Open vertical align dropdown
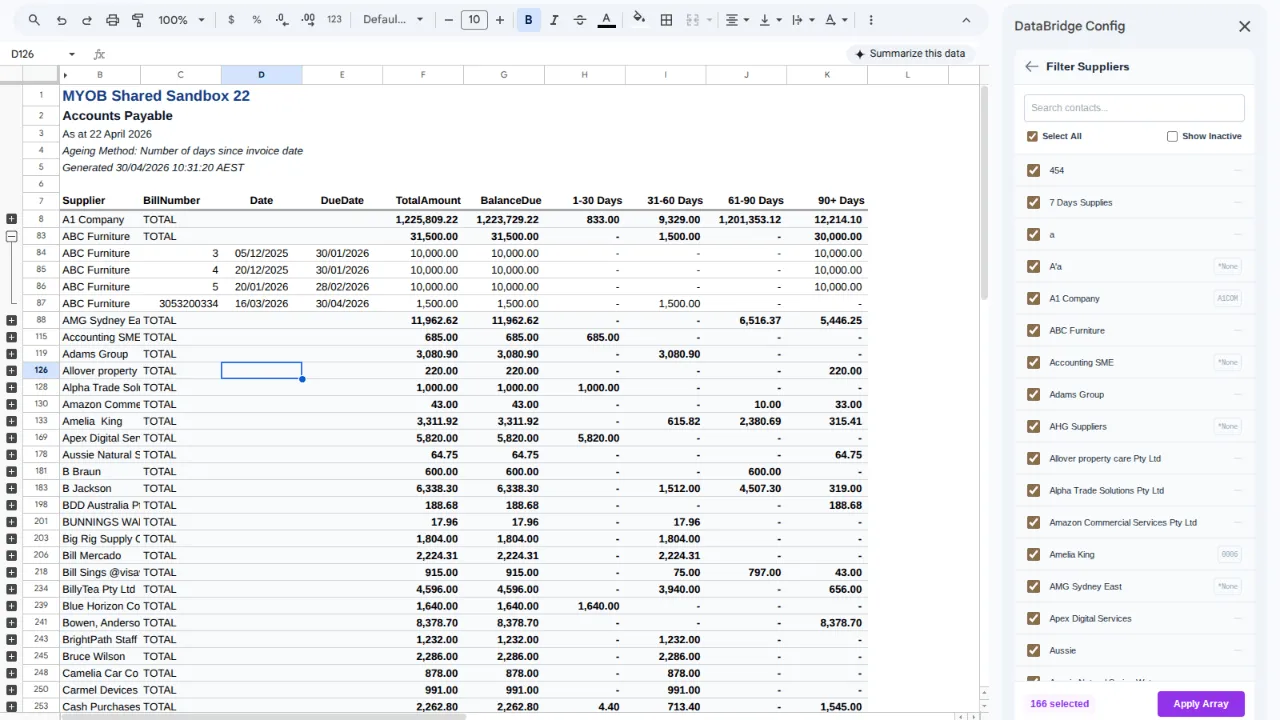 [x=770, y=20]
